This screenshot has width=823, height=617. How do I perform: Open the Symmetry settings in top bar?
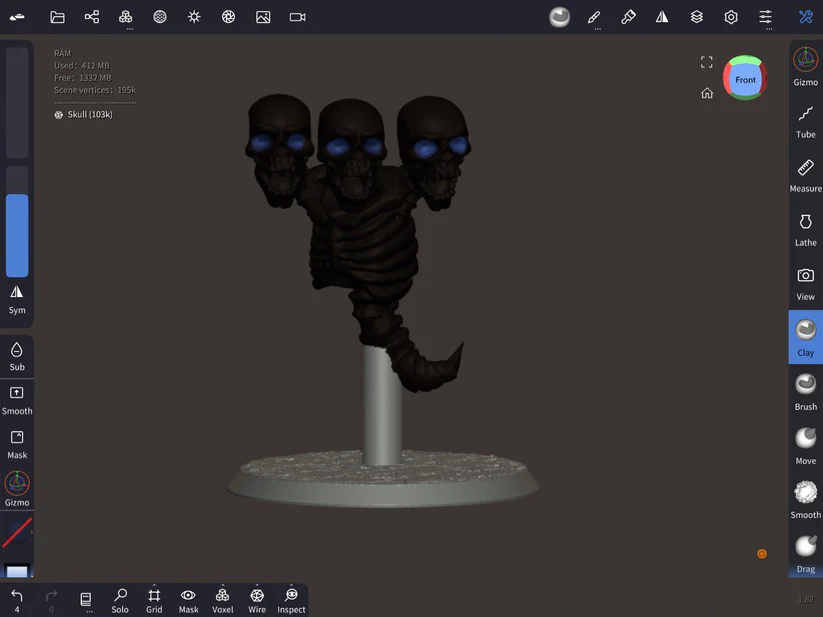pyautogui.click(x=662, y=17)
